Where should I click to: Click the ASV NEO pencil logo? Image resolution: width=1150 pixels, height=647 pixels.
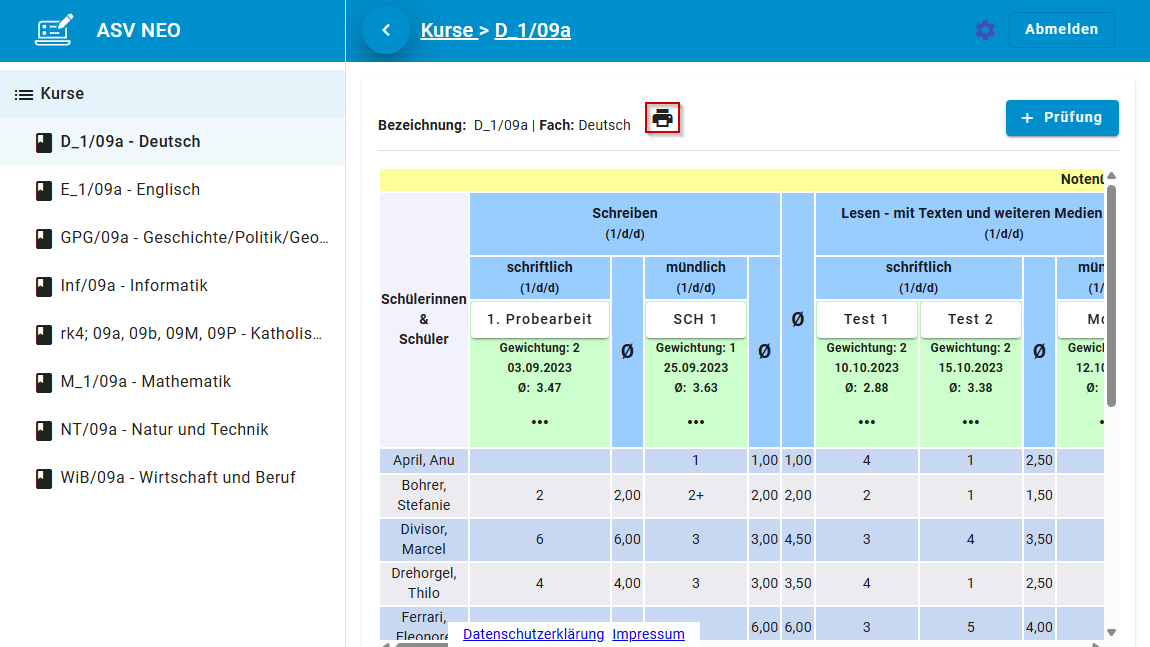54,29
